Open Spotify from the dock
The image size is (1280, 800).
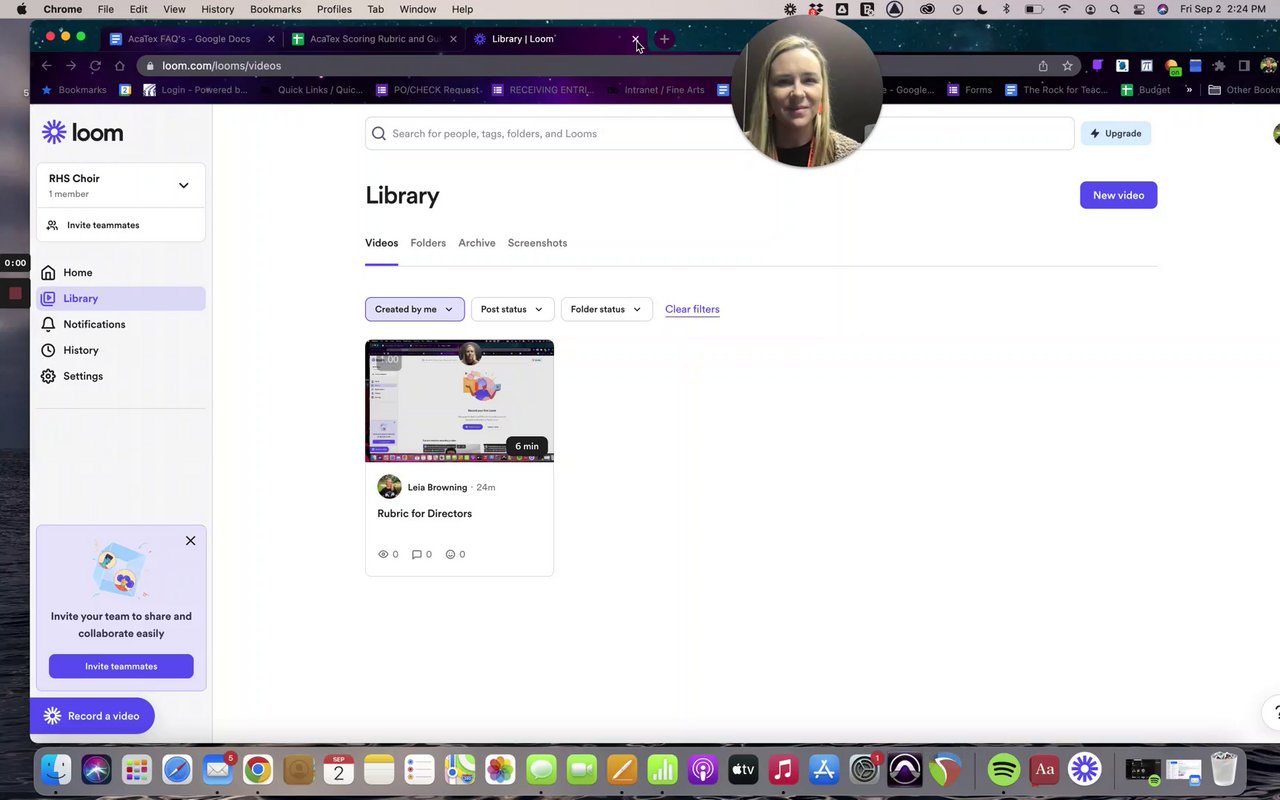pos(1003,770)
